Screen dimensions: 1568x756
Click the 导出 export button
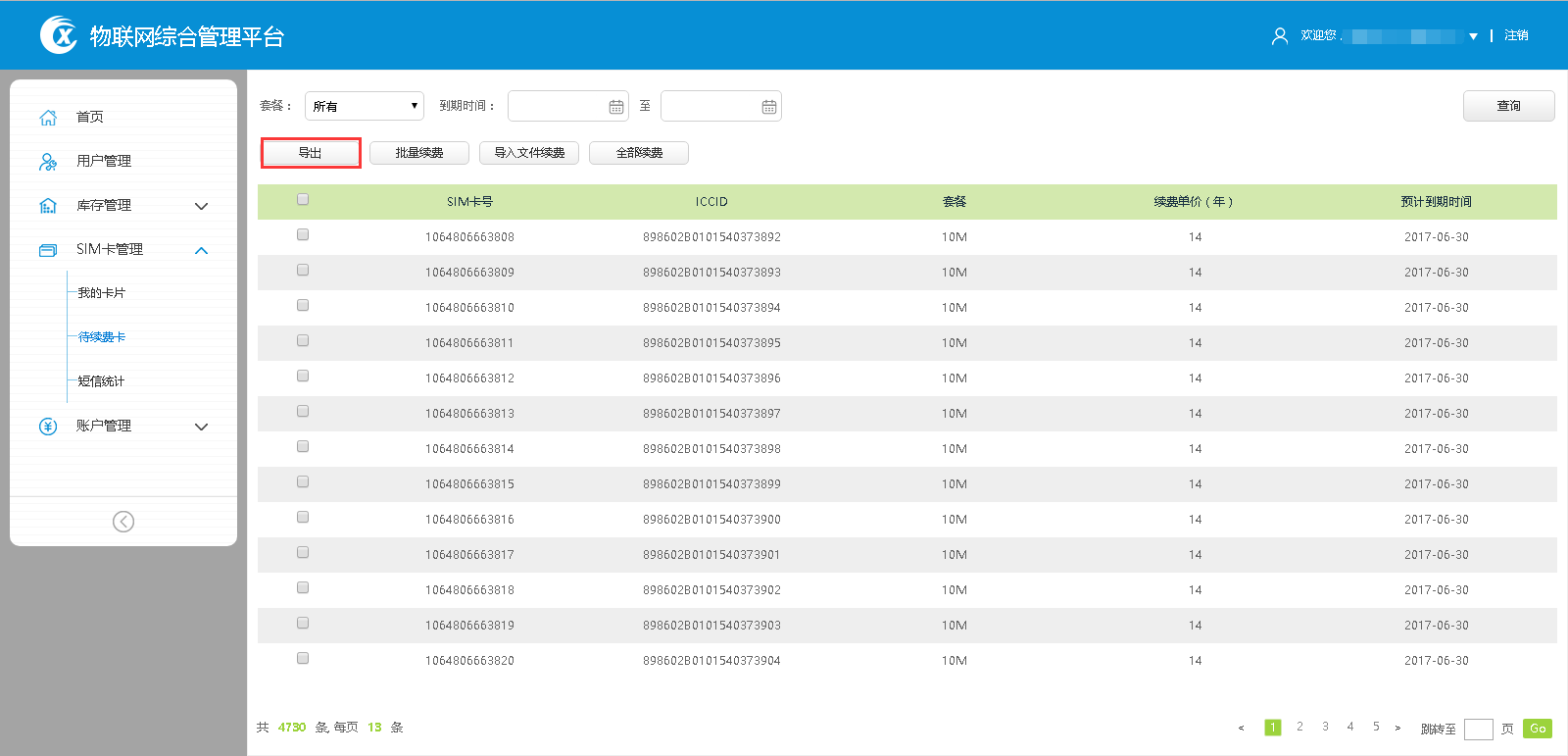[311, 153]
